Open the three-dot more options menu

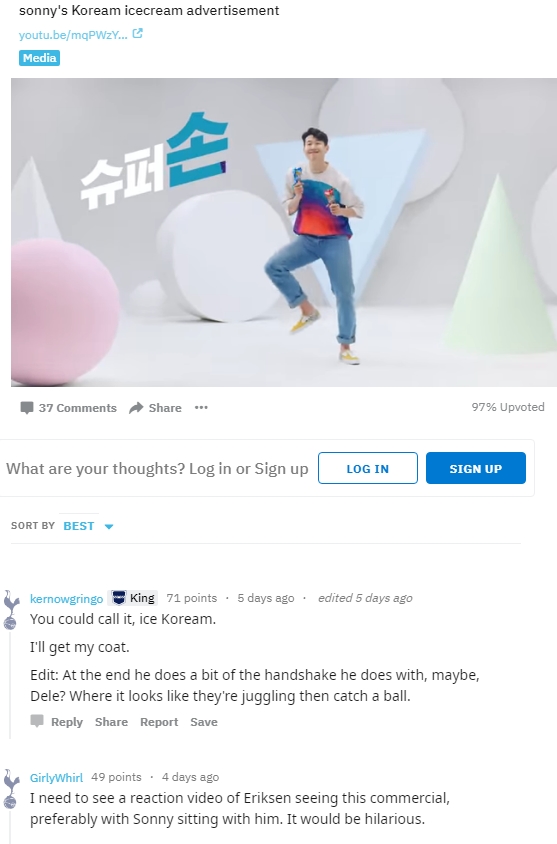(201, 407)
